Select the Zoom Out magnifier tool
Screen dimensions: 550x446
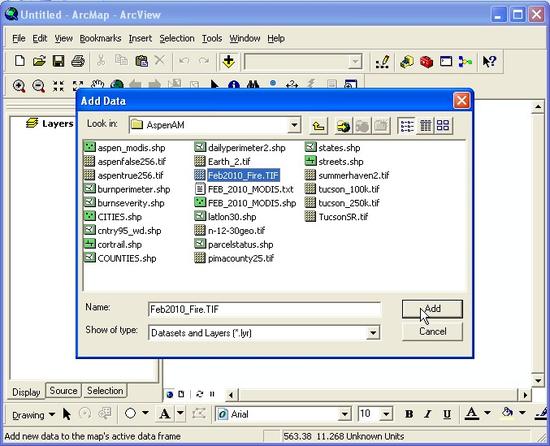(38, 86)
